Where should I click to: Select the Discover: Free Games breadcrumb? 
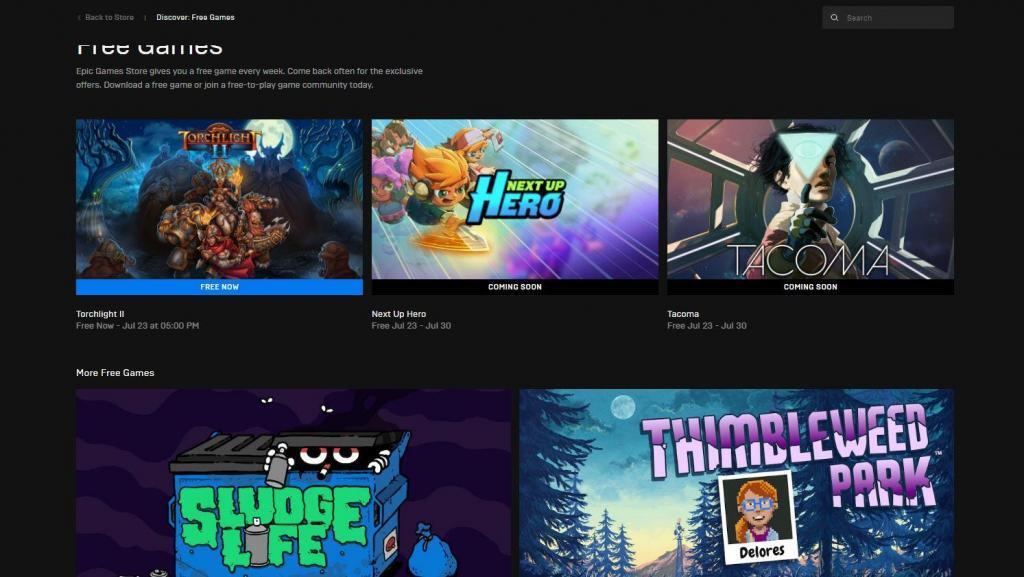195,18
